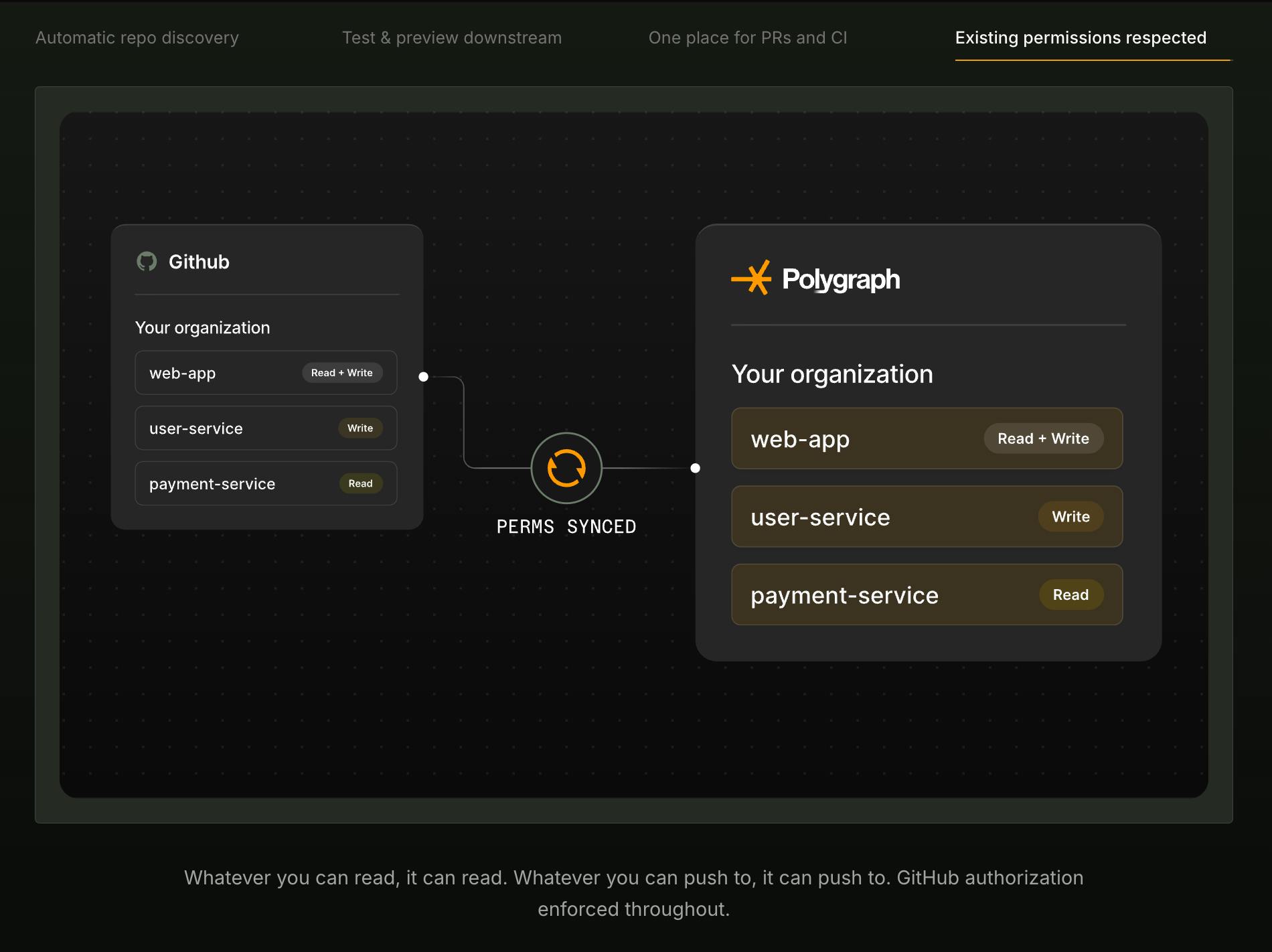Viewport: 1272px width, 952px height.
Task: Click Read badge in Polygraph card
Action: pyautogui.click(x=1071, y=594)
